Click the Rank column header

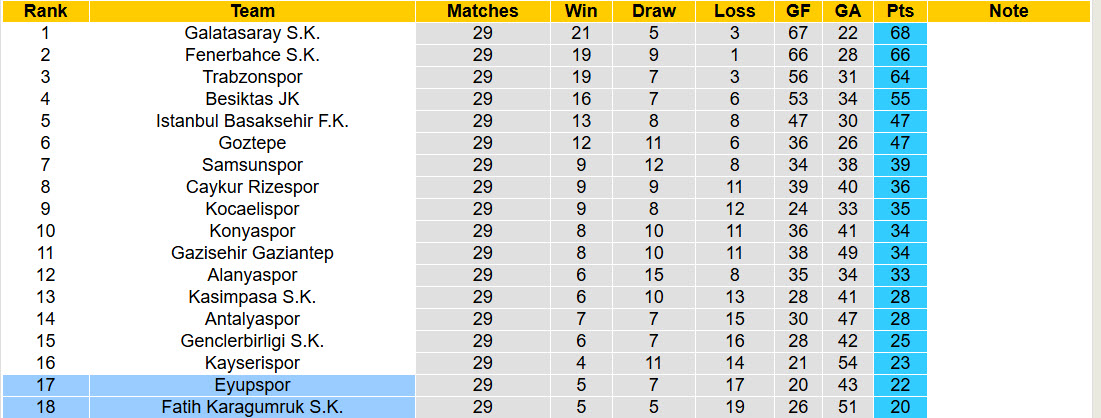click(x=45, y=11)
